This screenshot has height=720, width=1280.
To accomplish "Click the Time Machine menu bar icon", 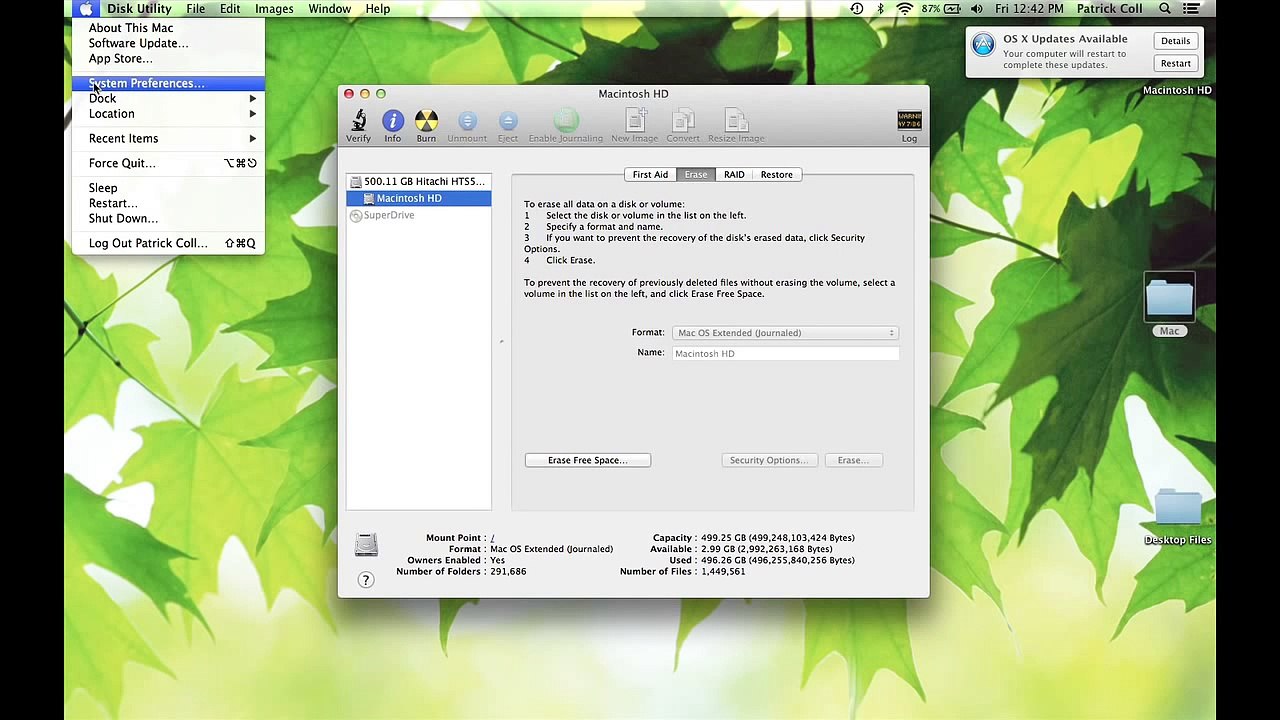I will (x=857, y=9).
